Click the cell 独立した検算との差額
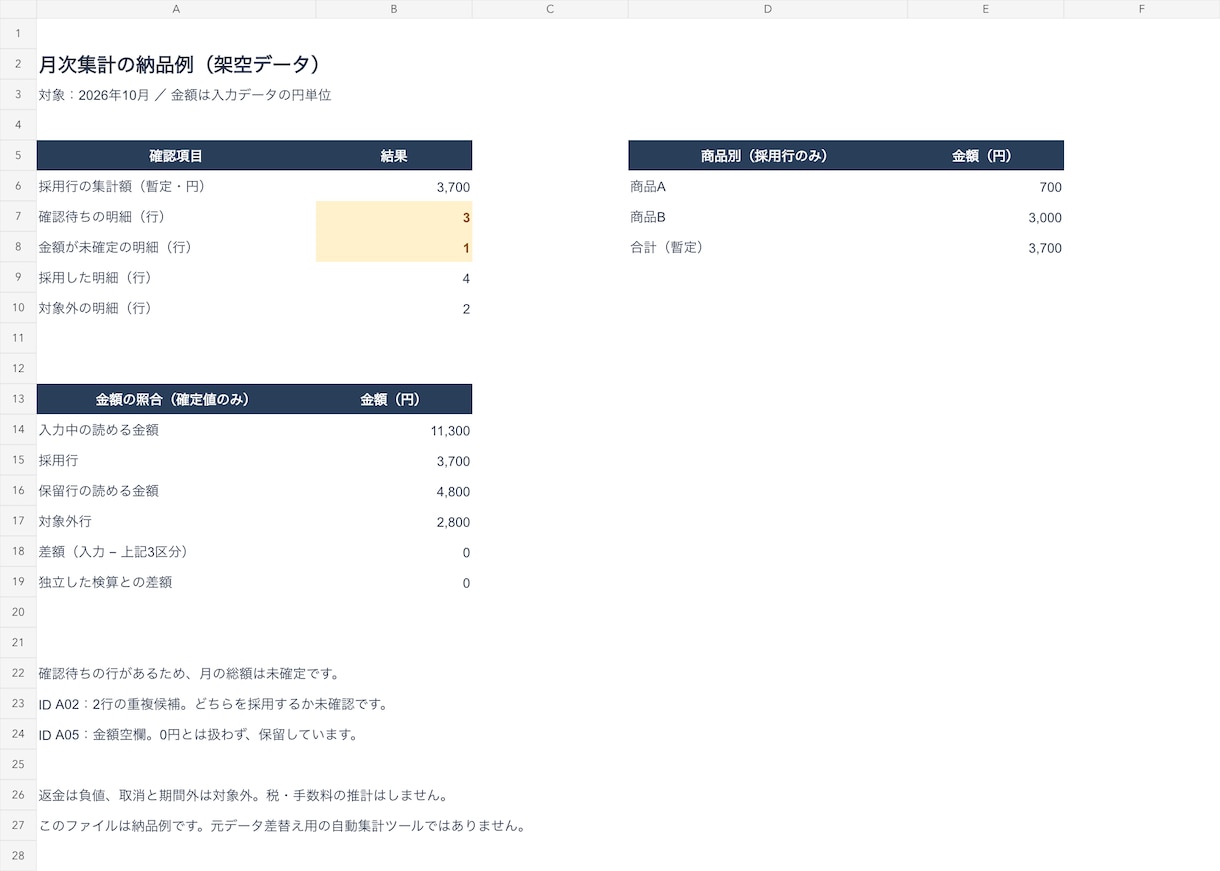This screenshot has width=1220, height=871. (176, 582)
